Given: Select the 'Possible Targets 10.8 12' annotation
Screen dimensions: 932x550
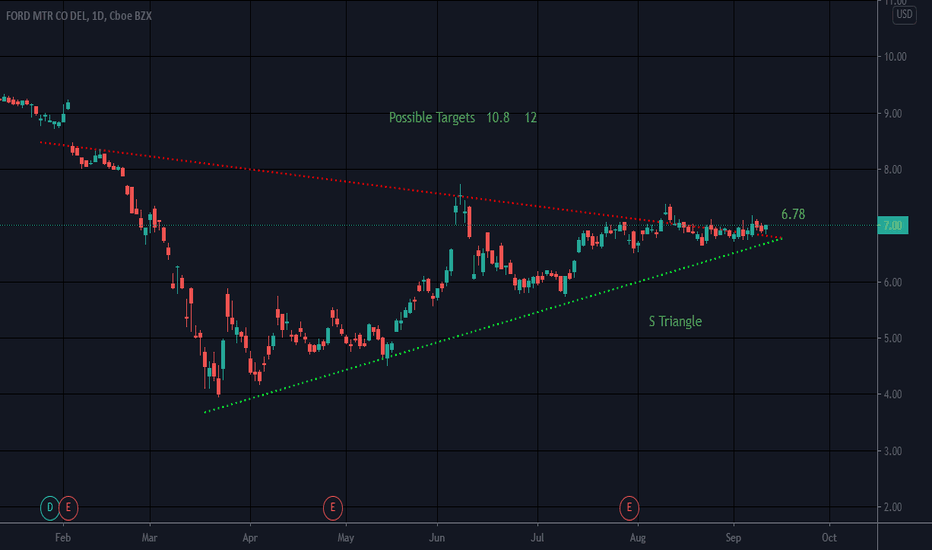Looking at the screenshot, I should 462,118.
